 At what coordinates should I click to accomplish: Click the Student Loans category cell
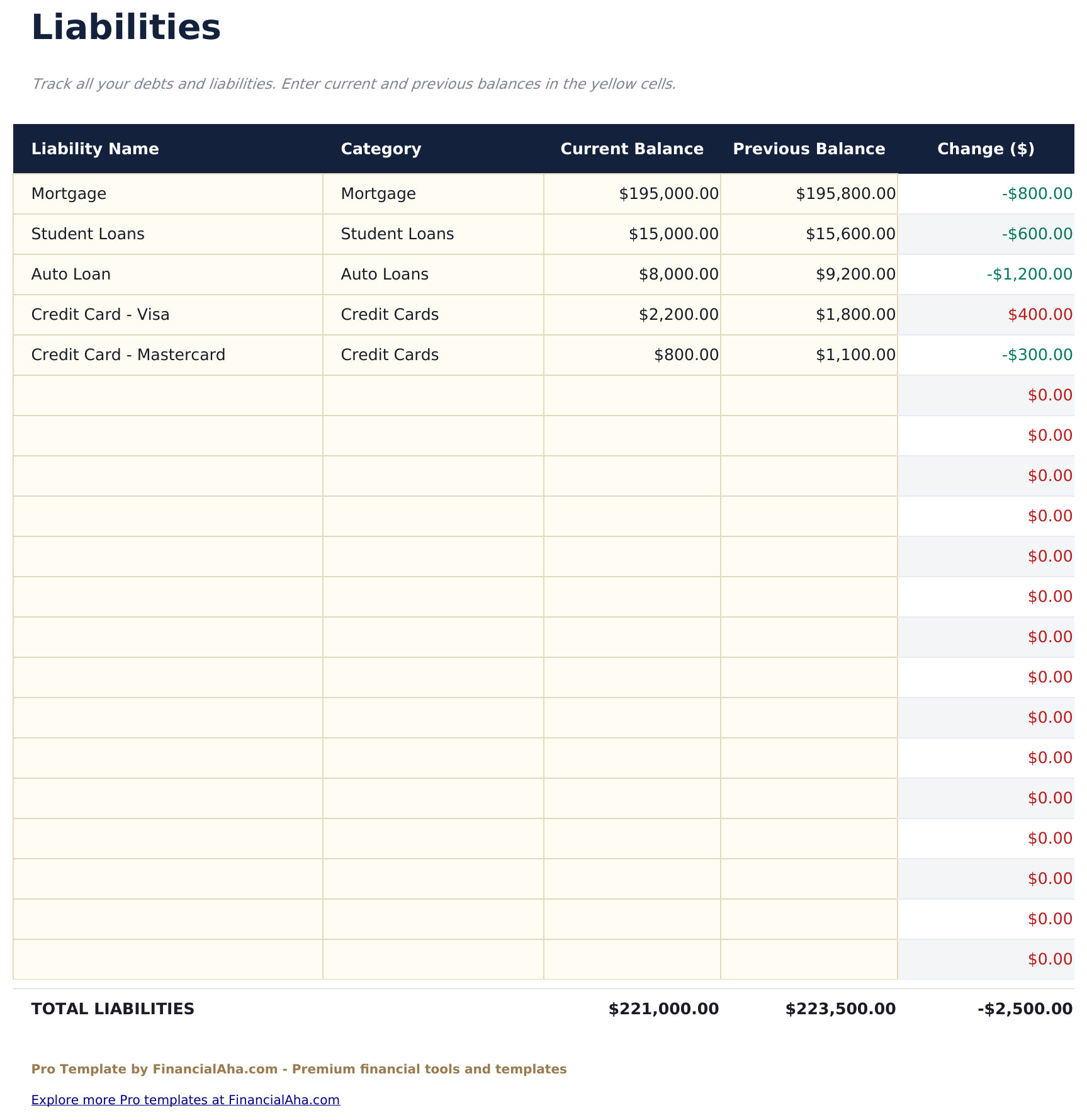pyautogui.click(x=397, y=234)
